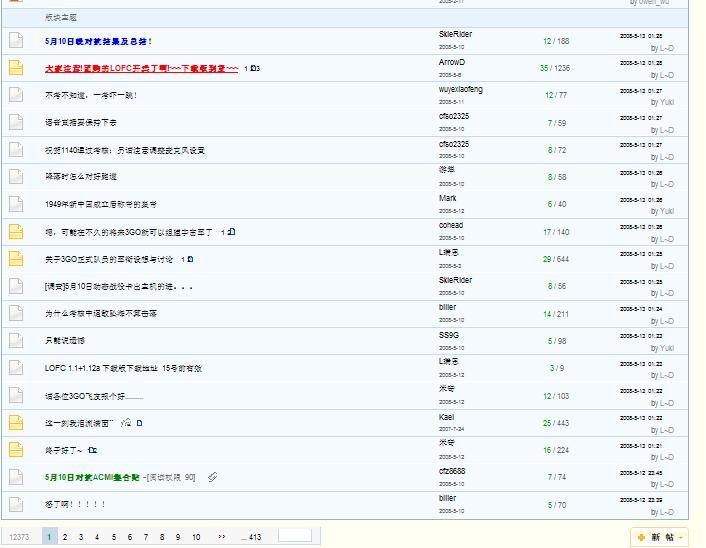706x548 pixels.
Task: Open last poster Yuki on wuyexiaofeng's thread
Action: [667, 102]
